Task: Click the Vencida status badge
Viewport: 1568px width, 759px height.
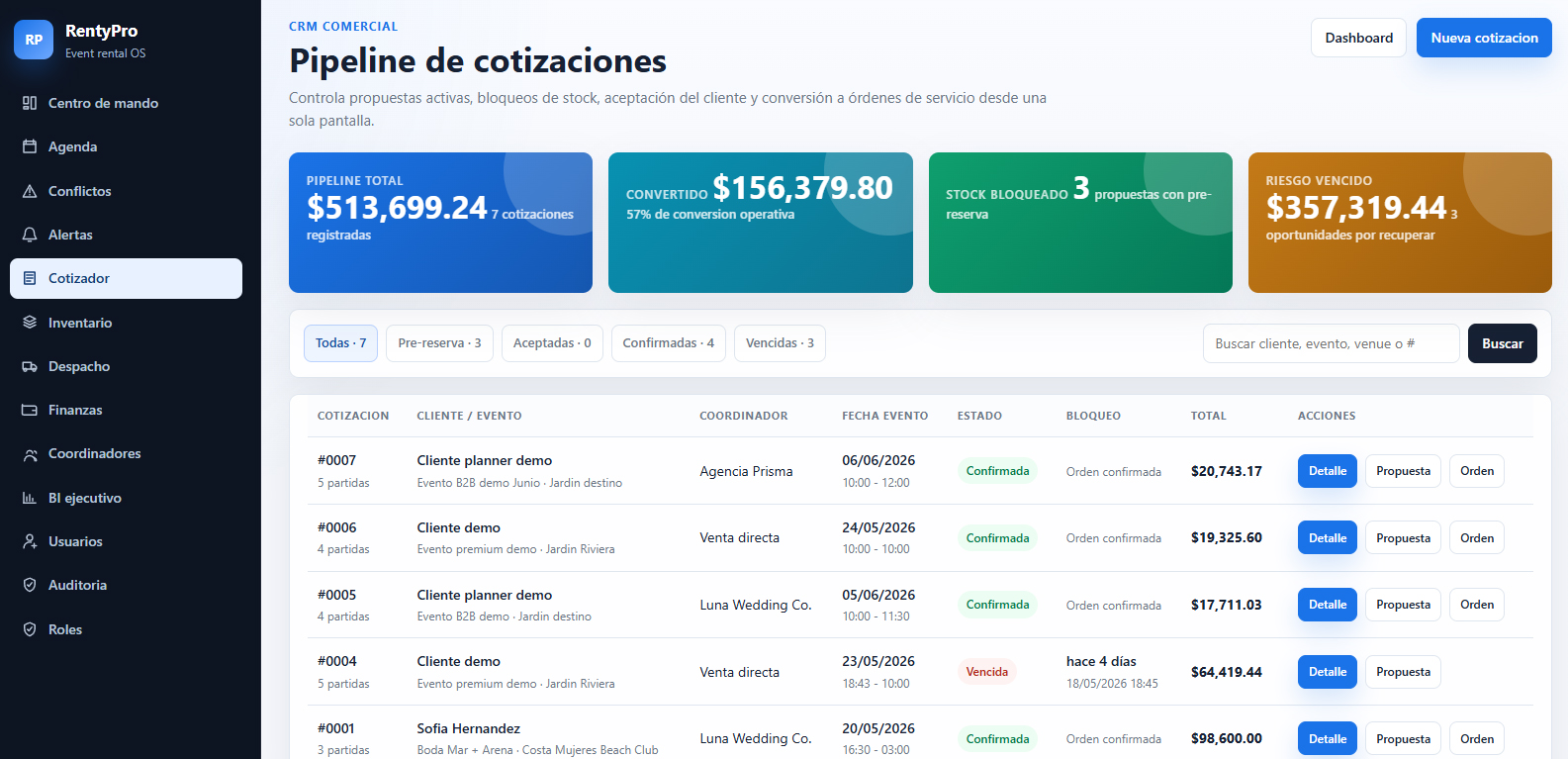Action: click(x=987, y=672)
